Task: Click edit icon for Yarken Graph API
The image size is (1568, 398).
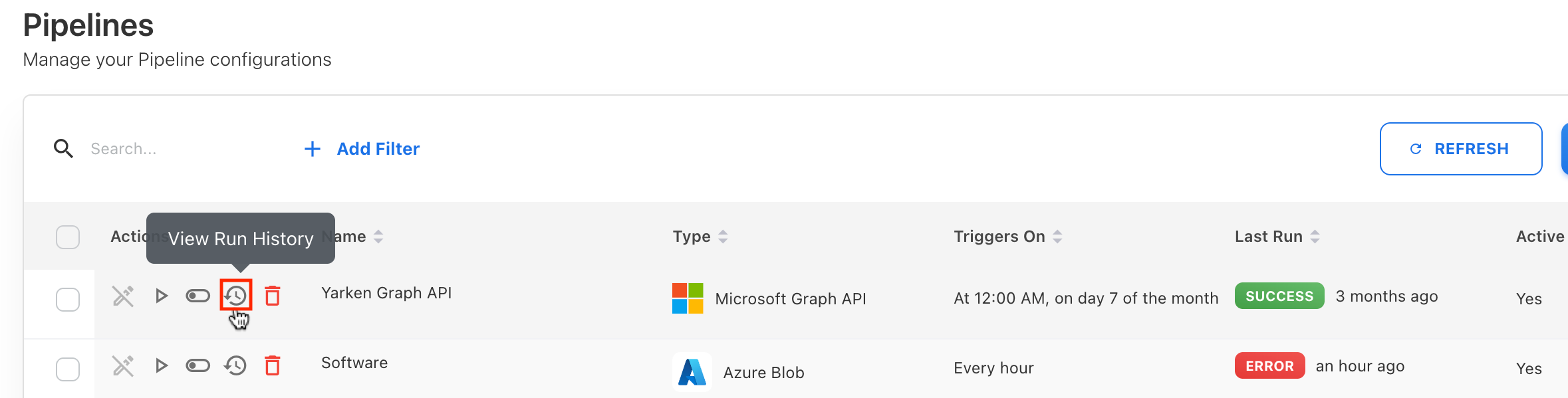Action: [123, 296]
